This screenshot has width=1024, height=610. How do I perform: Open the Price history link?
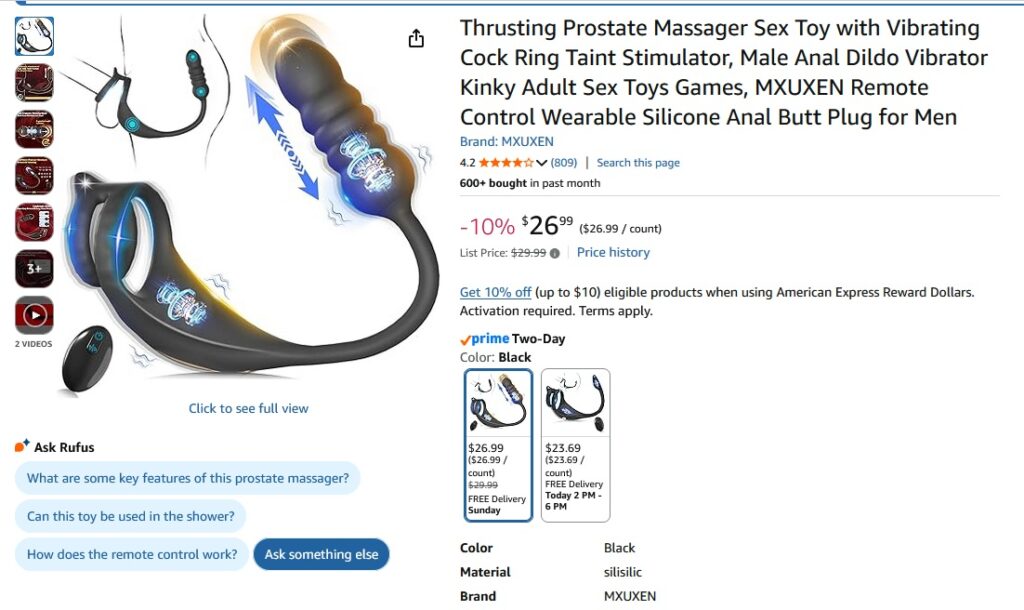613,252
